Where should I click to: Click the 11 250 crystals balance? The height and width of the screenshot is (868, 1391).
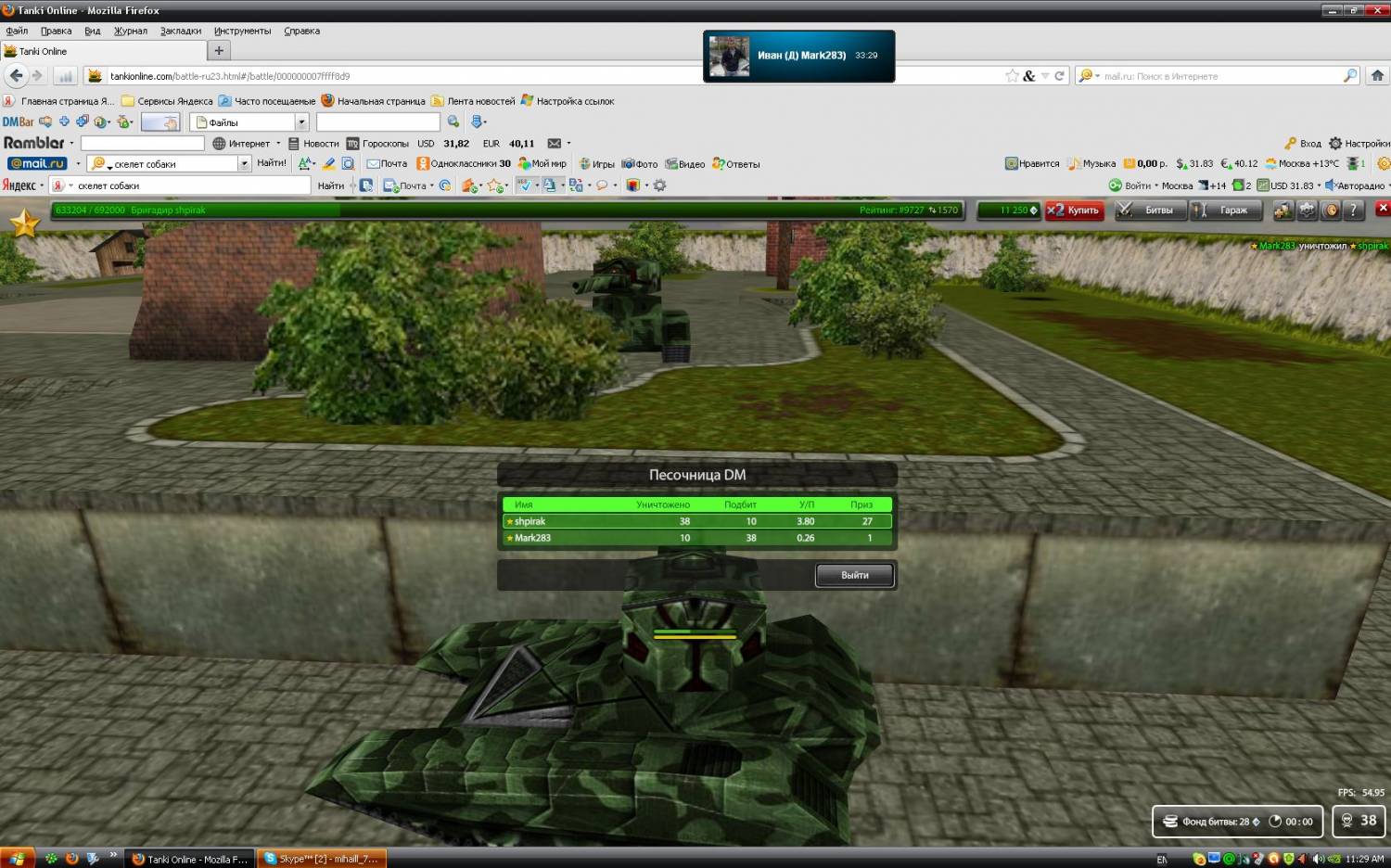pyautogui.click(x=1009, y=211)
